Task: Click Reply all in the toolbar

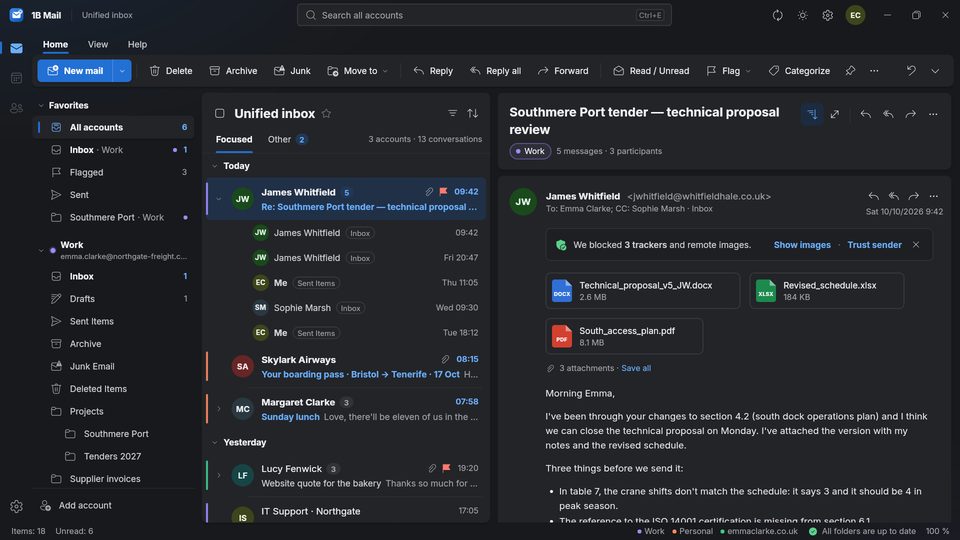Action: tap(495, 71)
